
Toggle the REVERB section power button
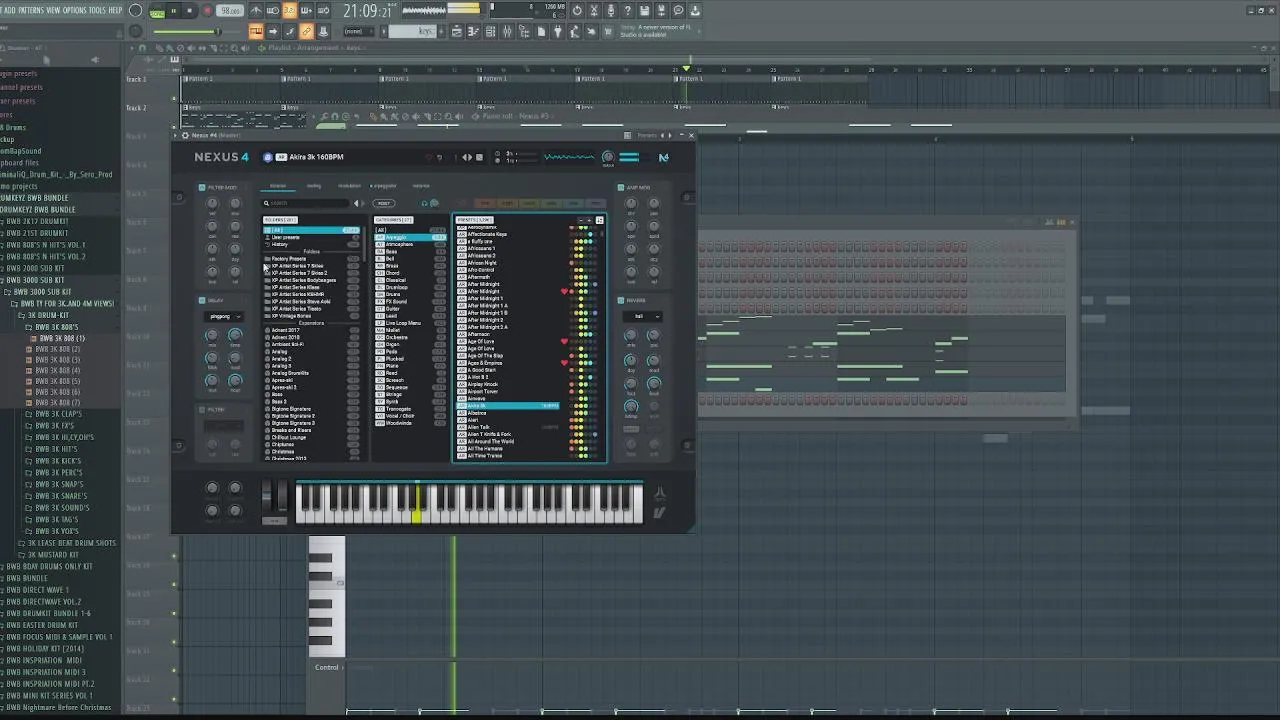[x=621, y=300]
